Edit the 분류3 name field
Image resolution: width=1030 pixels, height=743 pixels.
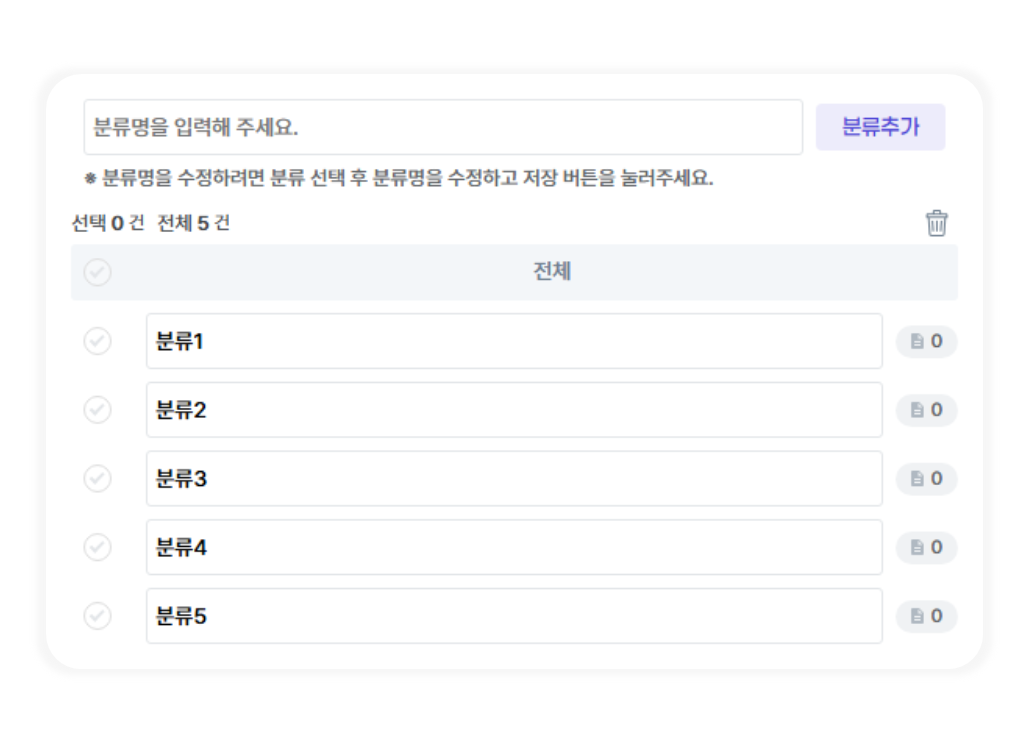[x=514, y=479]
